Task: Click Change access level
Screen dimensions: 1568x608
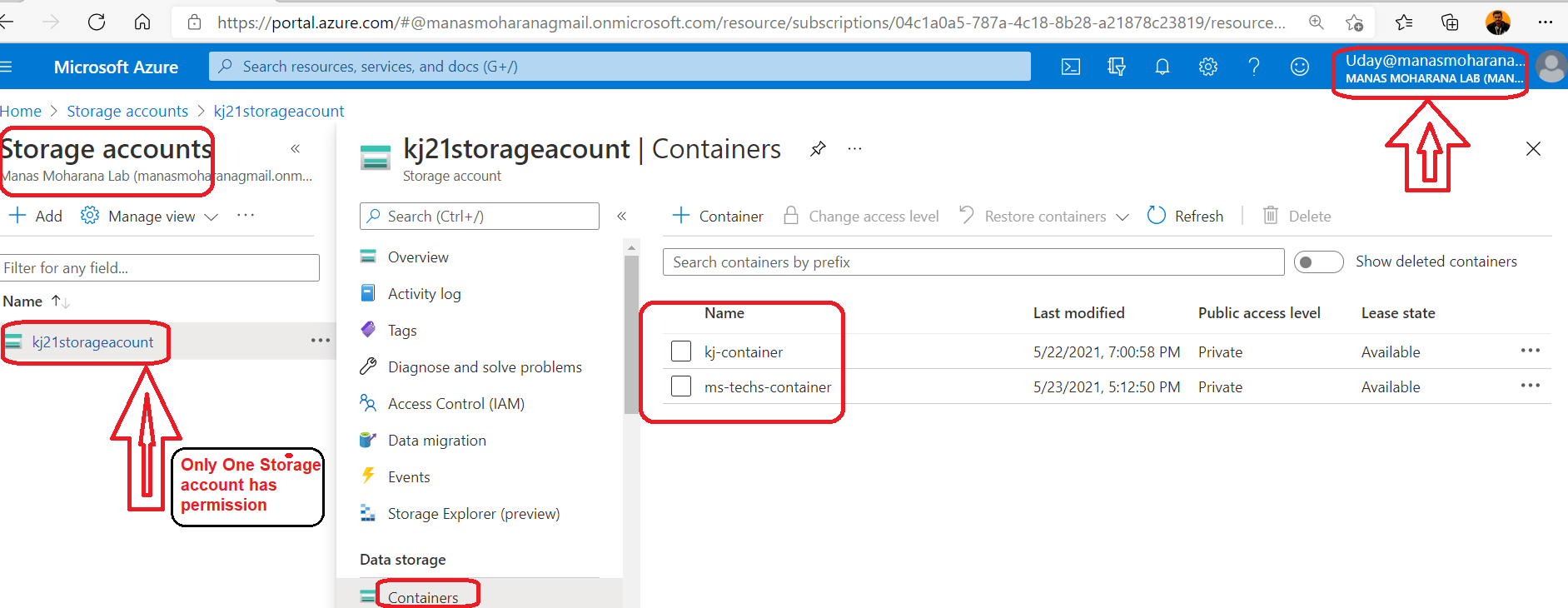Action: 861,217
